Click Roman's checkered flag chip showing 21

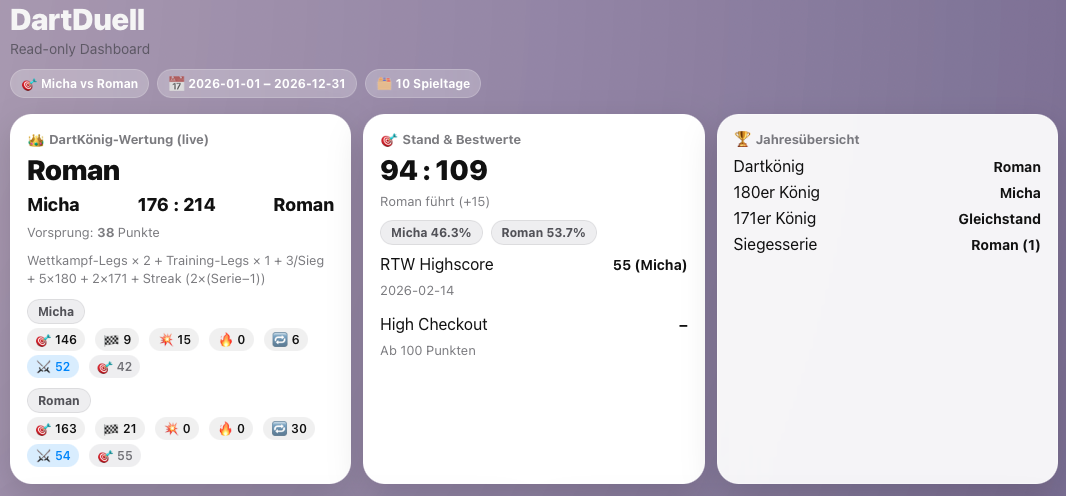120,429
